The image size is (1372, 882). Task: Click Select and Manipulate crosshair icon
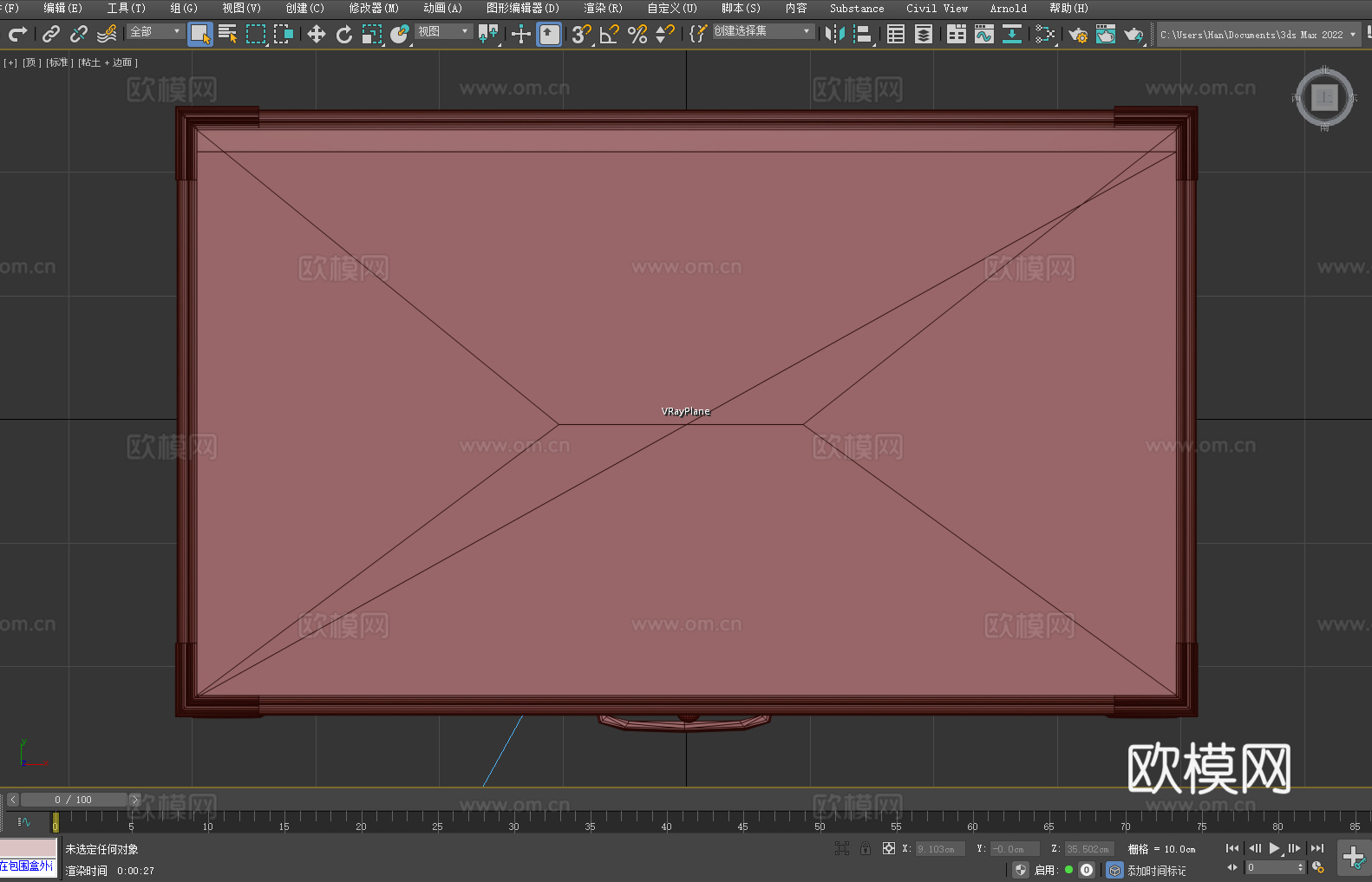[520, 34]
